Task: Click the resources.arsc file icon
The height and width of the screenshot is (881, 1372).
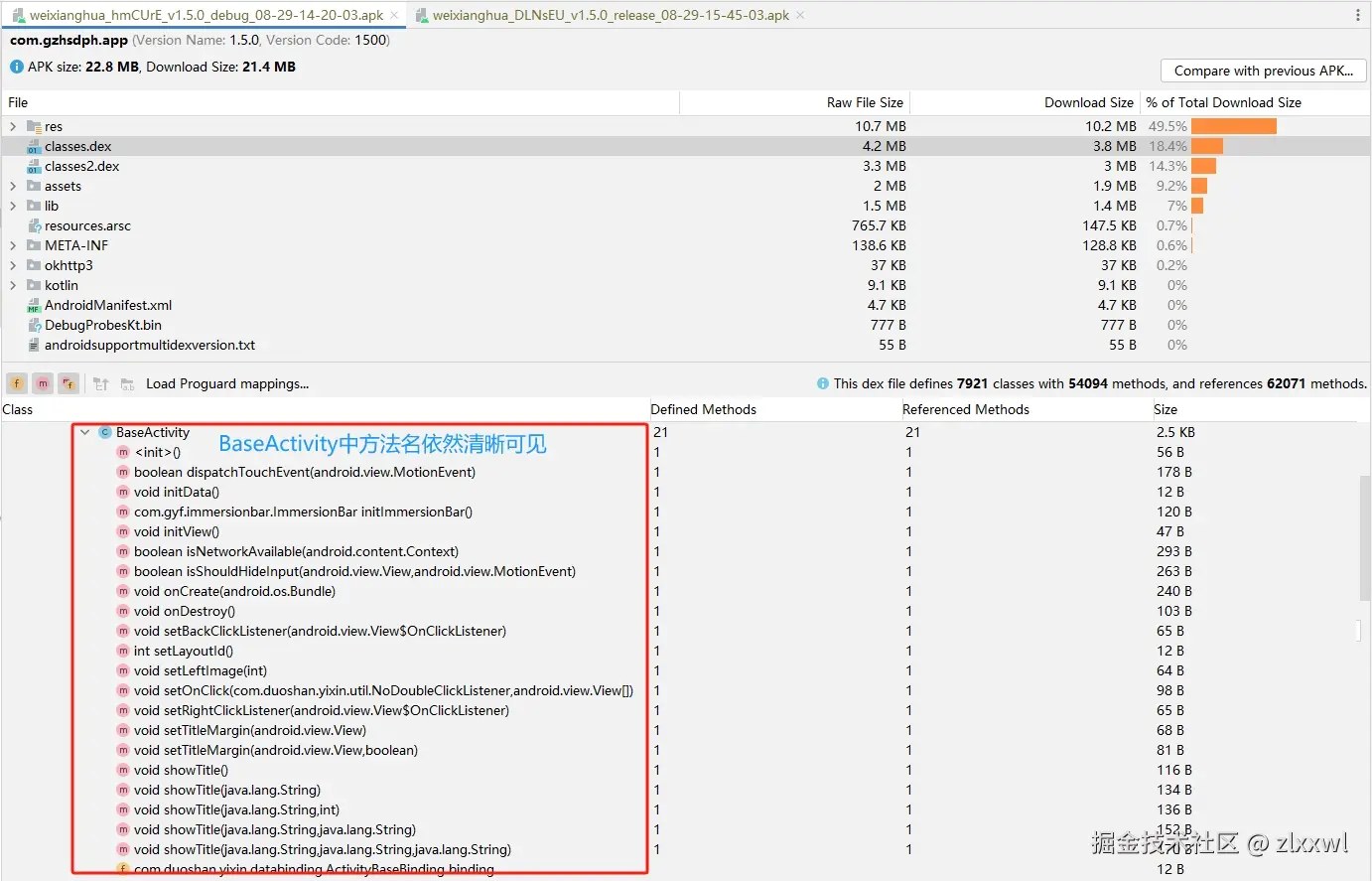Action: click(x=34, y=225)
